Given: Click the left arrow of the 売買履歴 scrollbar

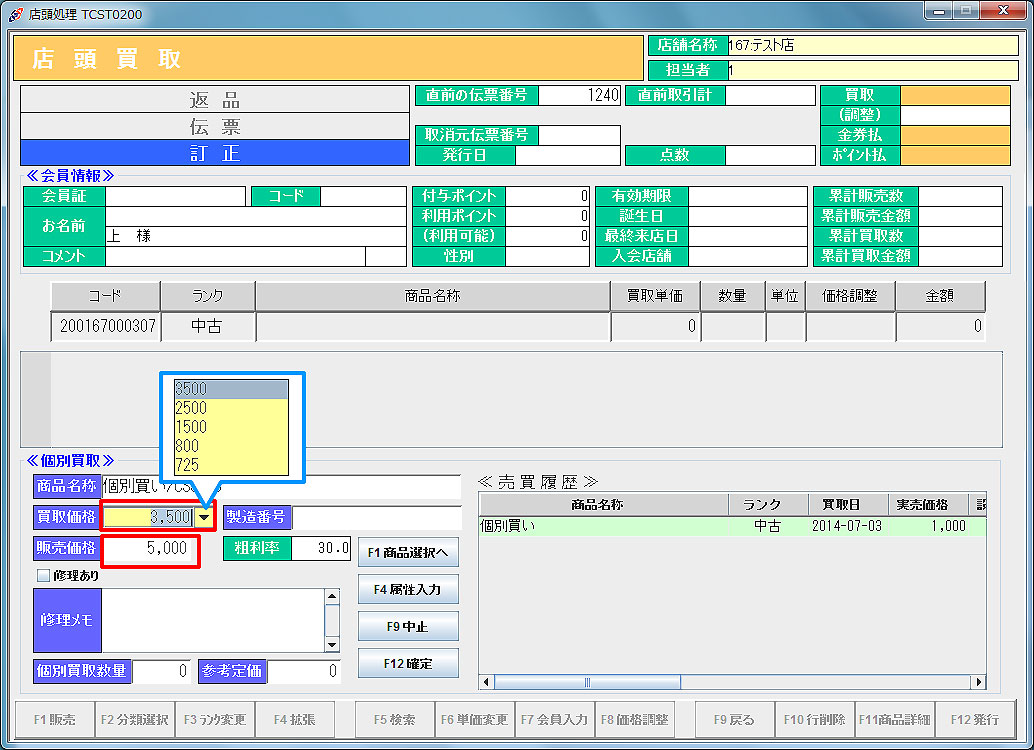Looking at the screenshot, I should pos(487,682).
